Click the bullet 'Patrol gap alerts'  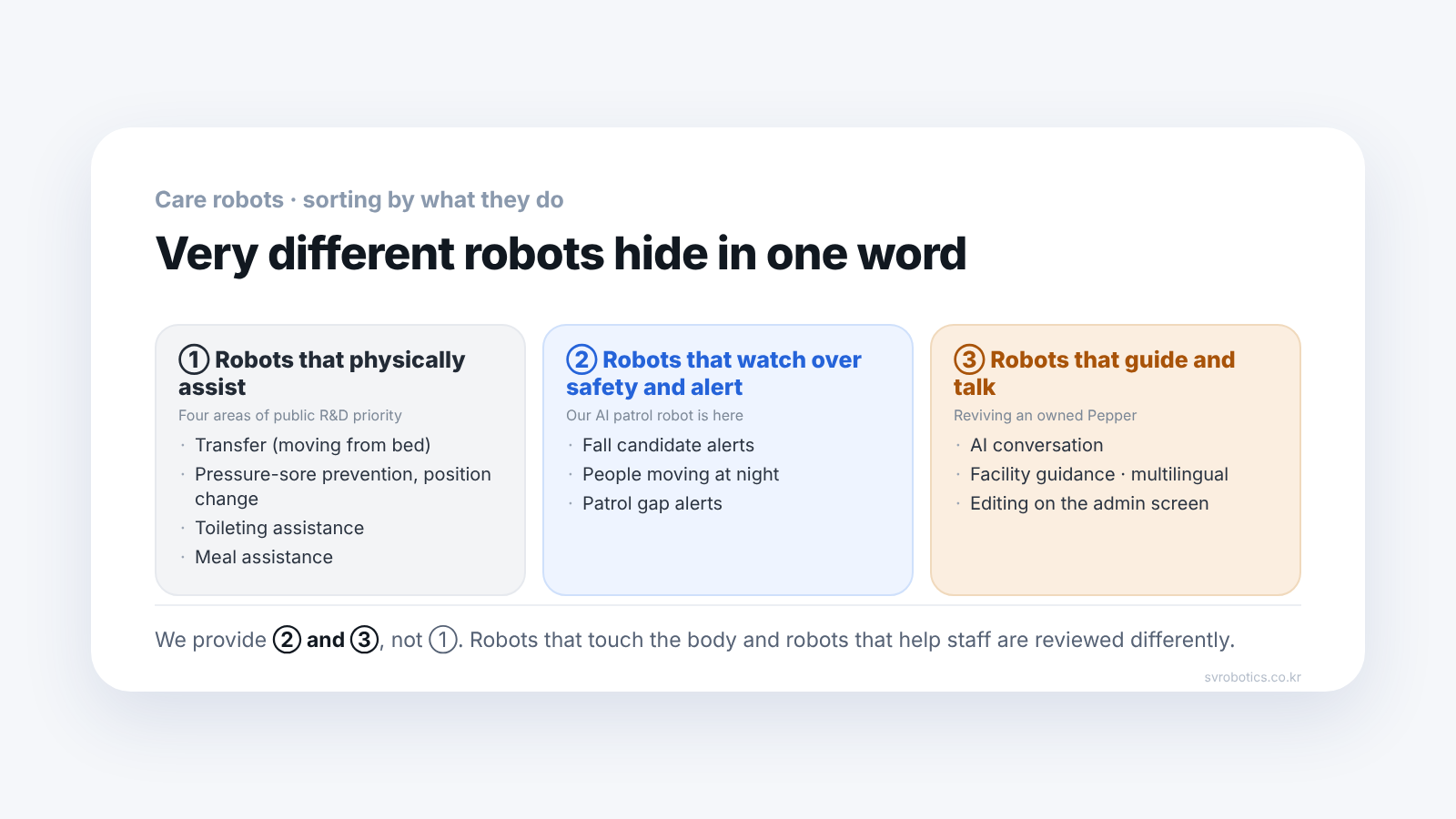tap(652, 503)
